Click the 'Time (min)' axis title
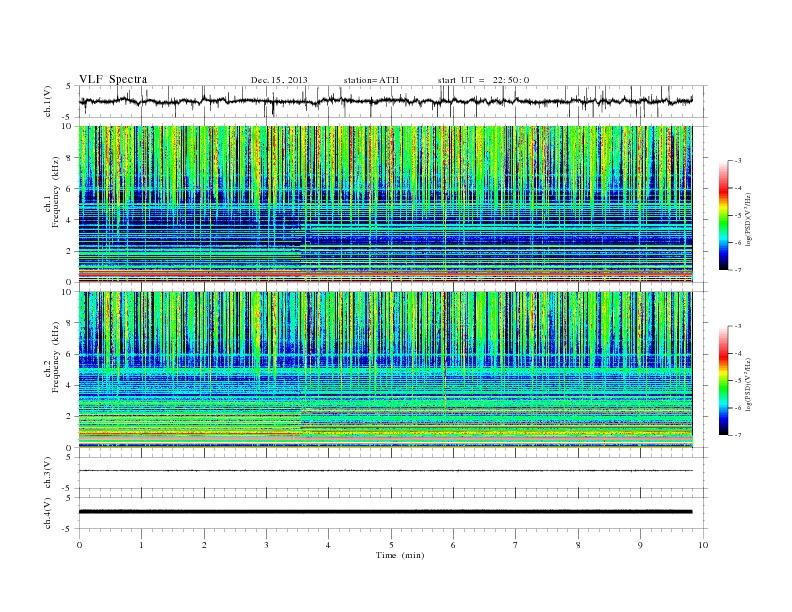792x612 pixels. pos(400,555)
